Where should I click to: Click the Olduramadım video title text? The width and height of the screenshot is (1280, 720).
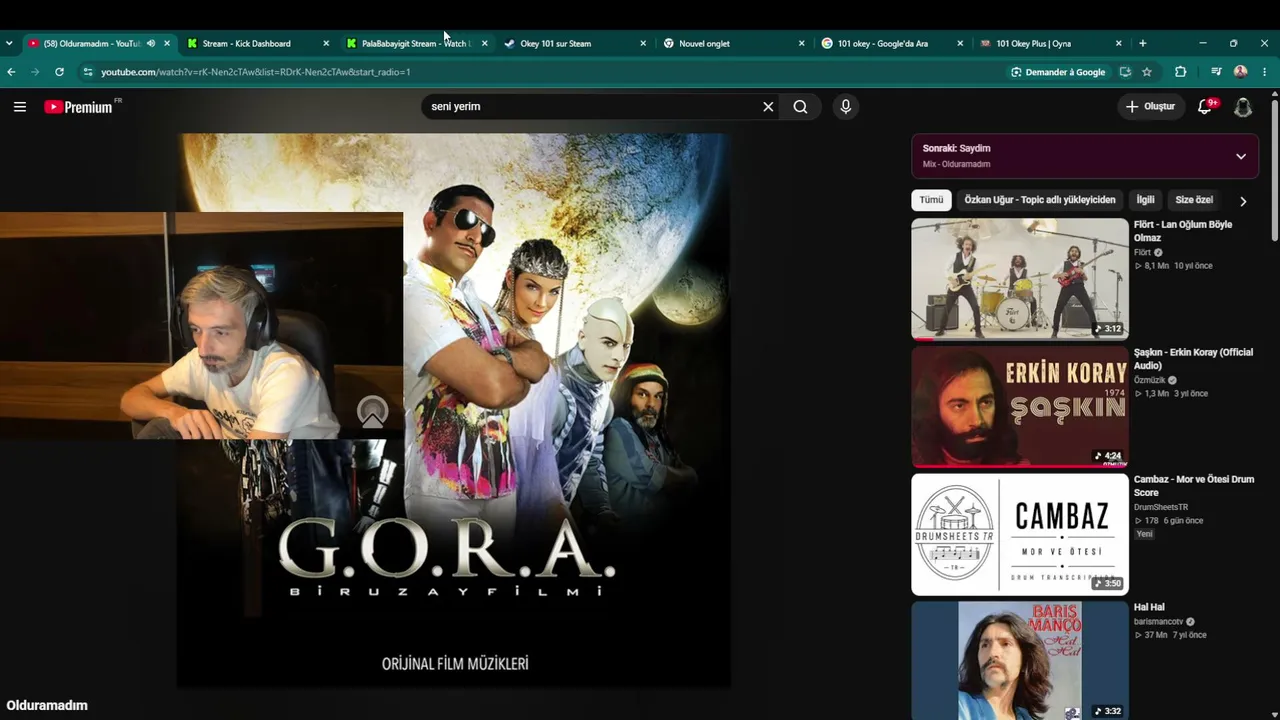point(47,705)
